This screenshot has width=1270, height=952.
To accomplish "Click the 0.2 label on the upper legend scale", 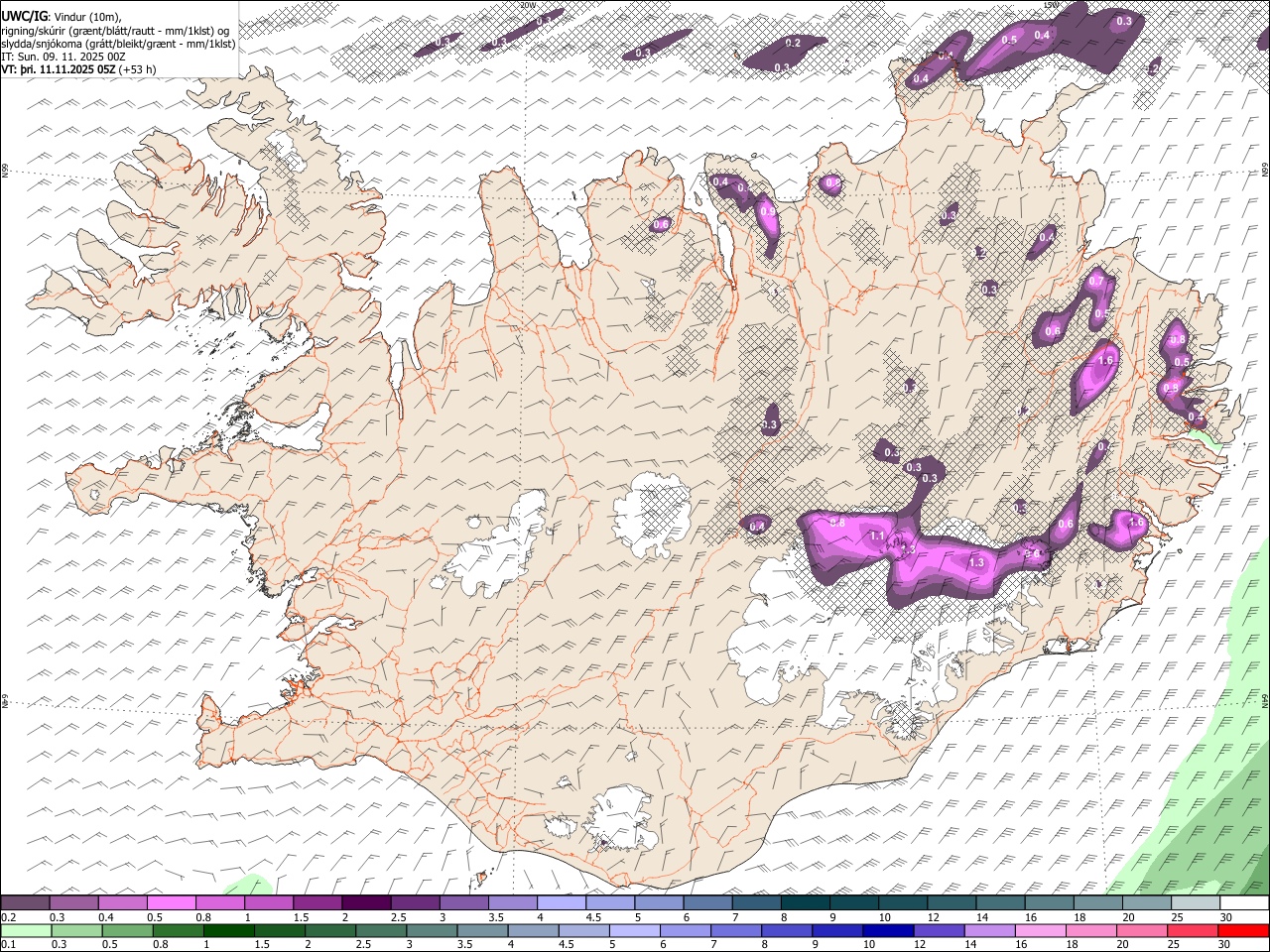I will 7,916.
